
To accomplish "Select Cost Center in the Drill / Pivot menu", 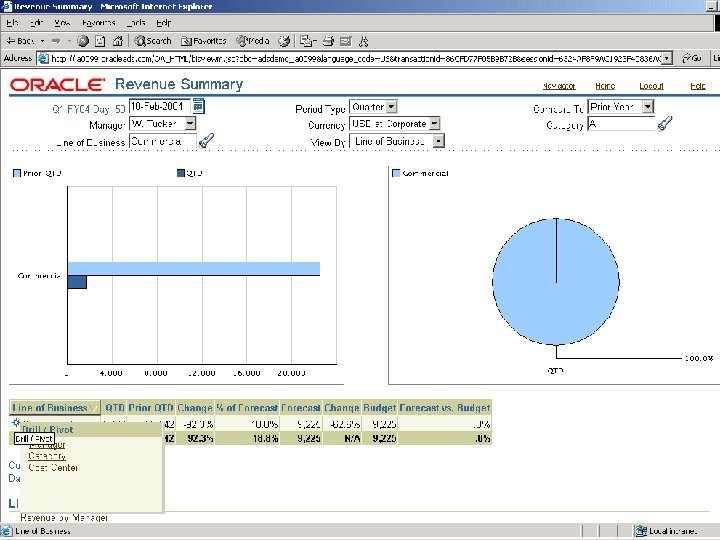I will click(53, 468).
